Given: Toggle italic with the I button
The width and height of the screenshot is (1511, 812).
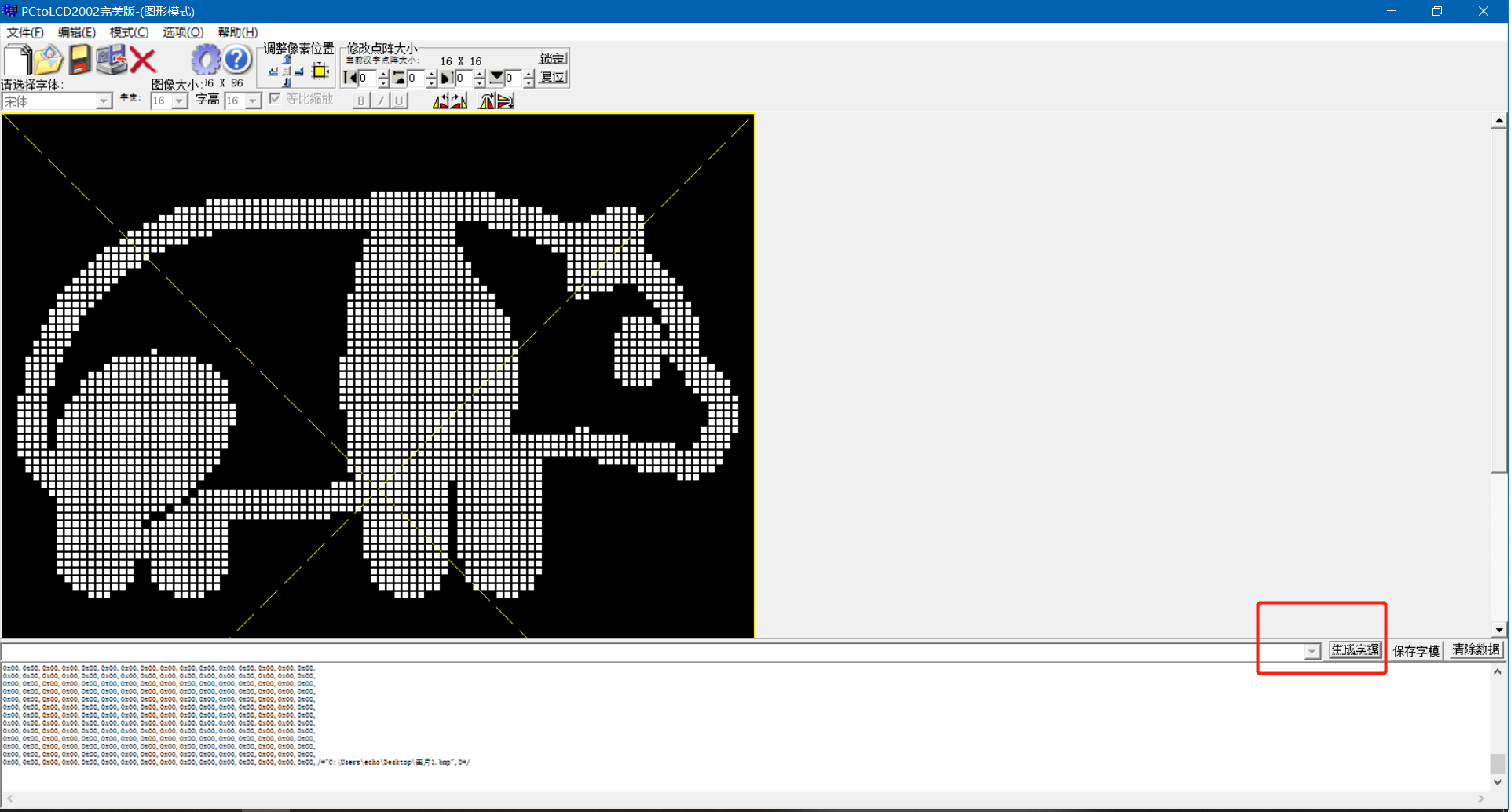Looking at the screenshot, I should point(380,101).
